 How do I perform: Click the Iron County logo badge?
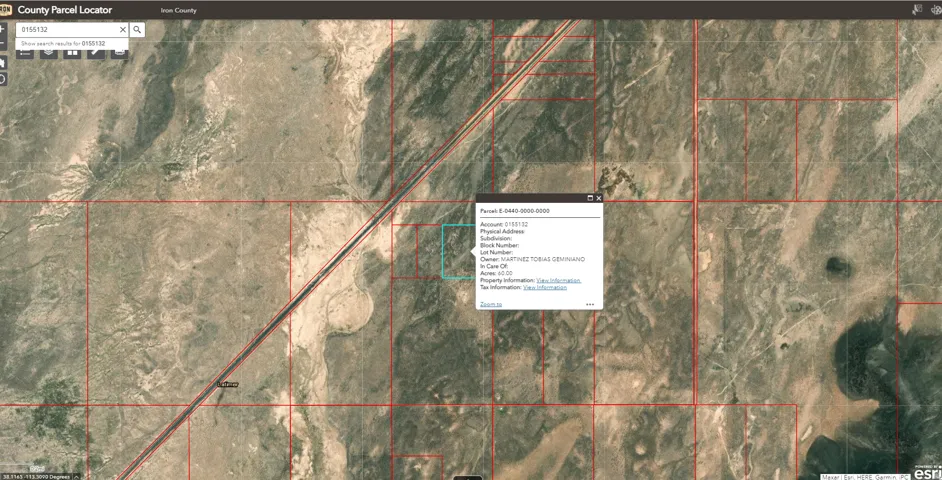click(x=5, y=9)
